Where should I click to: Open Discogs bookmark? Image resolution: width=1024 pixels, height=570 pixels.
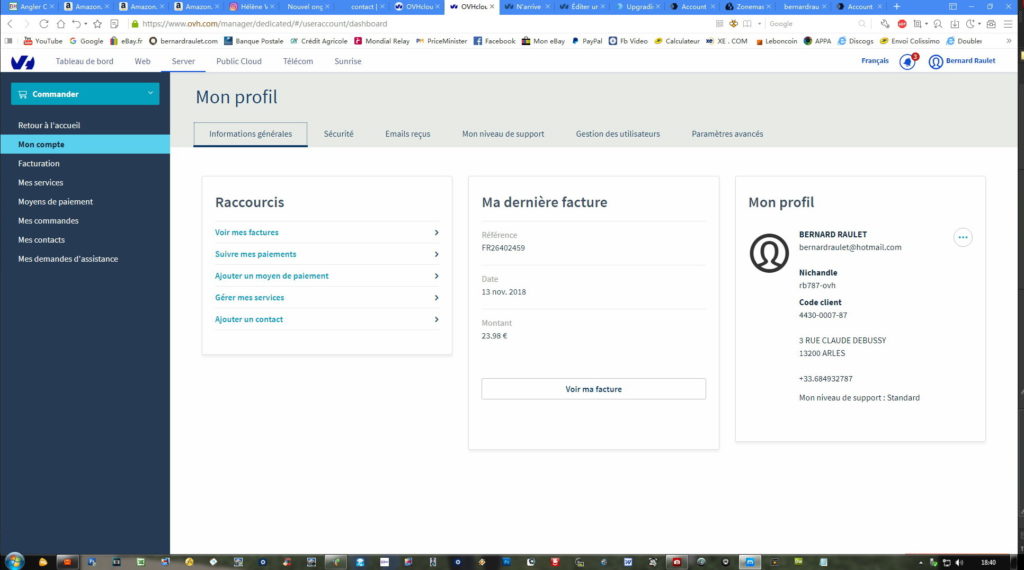click(x=856, y=40)
